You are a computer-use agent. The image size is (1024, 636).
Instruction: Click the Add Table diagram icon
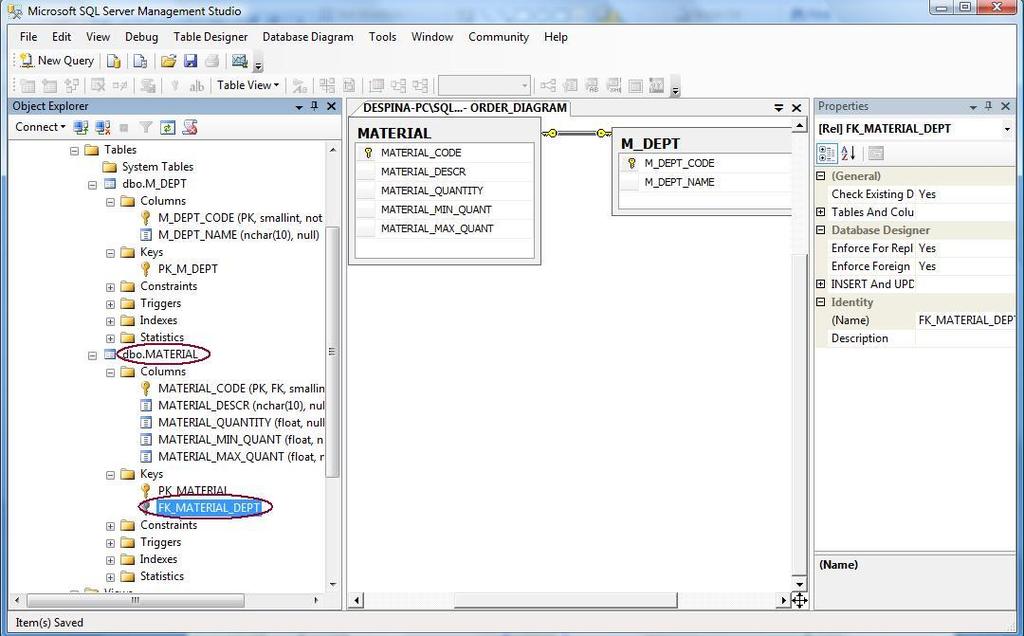click(50, 86)
